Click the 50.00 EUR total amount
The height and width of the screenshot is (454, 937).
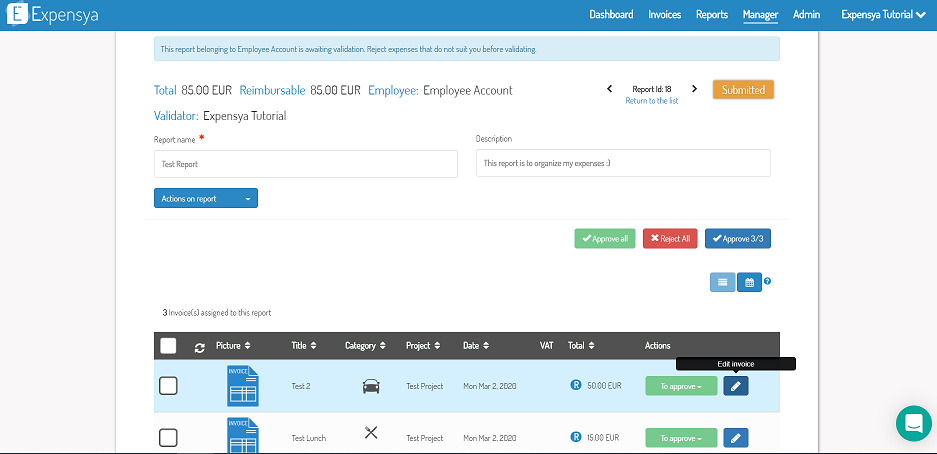(604, 386)
